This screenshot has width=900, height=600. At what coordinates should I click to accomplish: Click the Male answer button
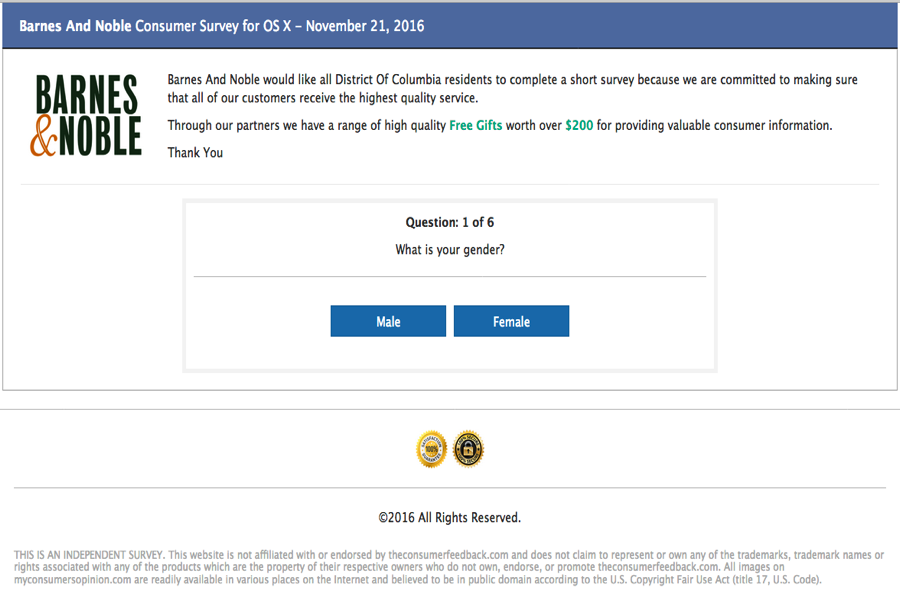click(x=388, y=321)
